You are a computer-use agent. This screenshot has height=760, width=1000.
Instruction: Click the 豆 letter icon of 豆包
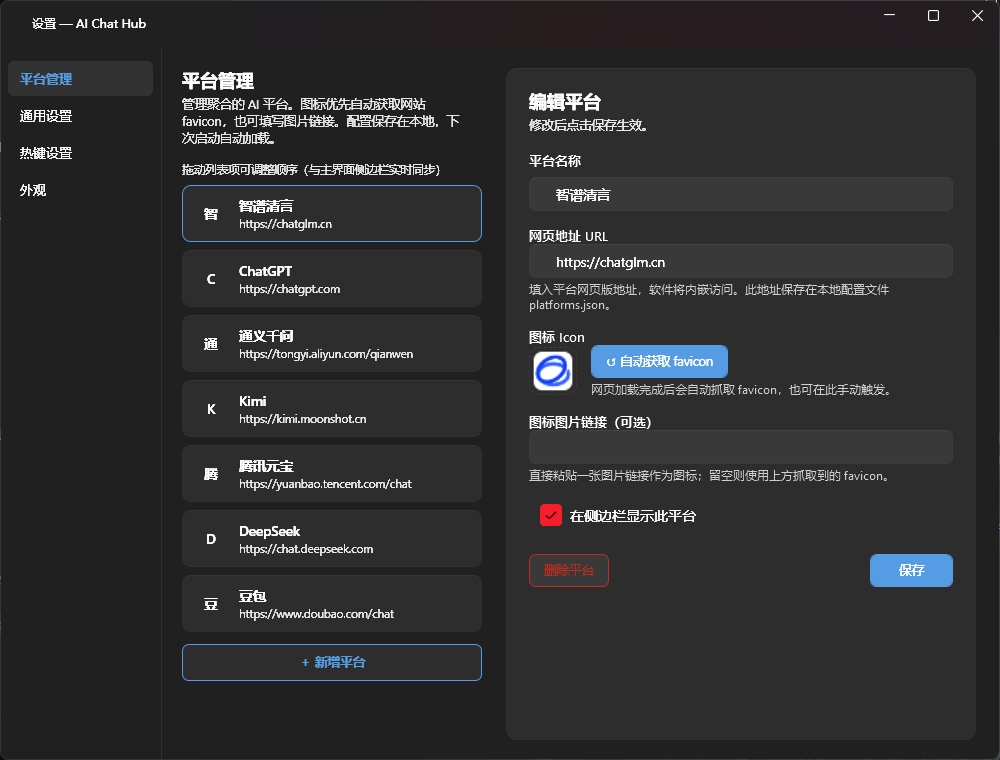(210, 604)
